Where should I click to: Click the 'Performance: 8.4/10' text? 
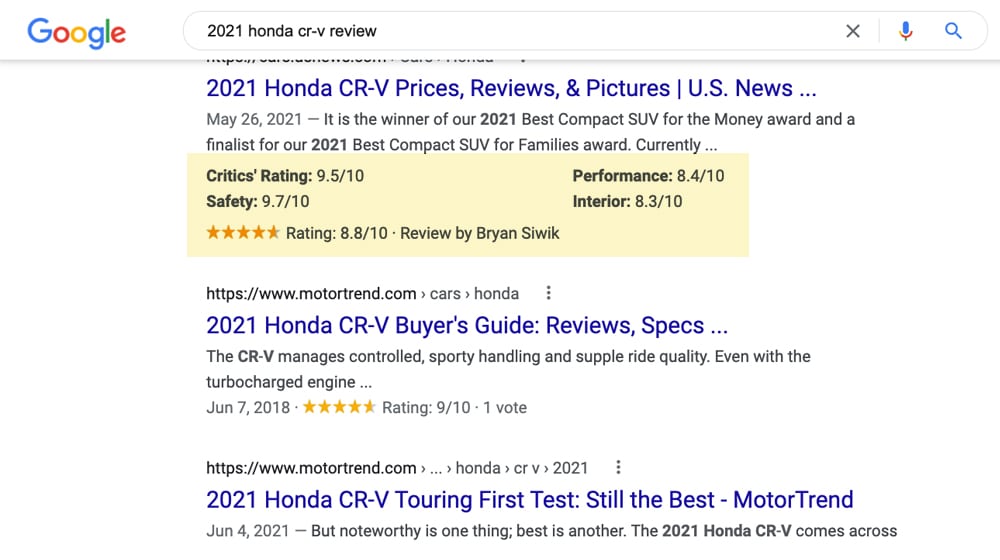pos(648,176)
